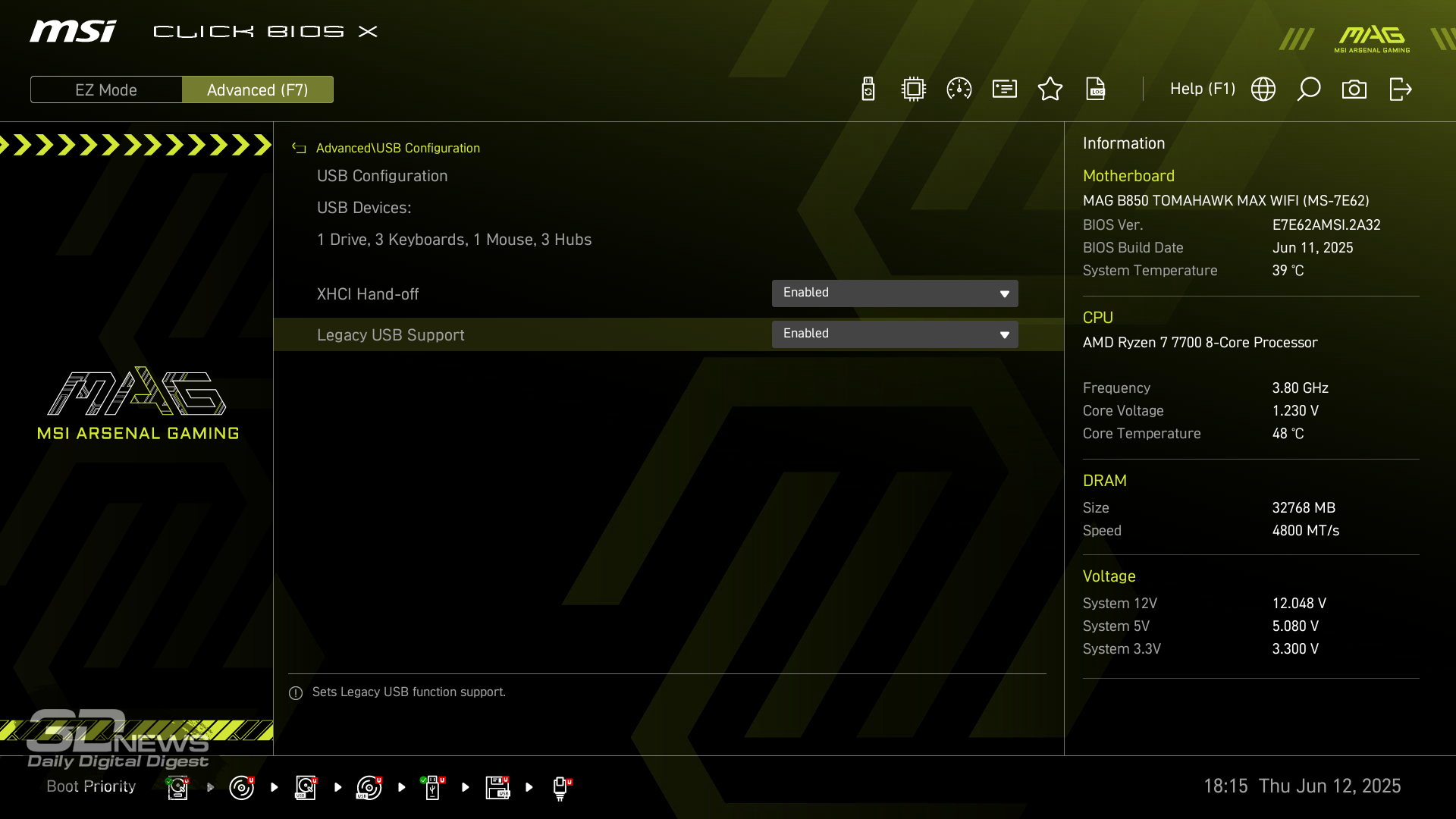Screen dimensions: 1456x819
Task: Click the DRAM section heading
Action: (x=1105, y=481)
